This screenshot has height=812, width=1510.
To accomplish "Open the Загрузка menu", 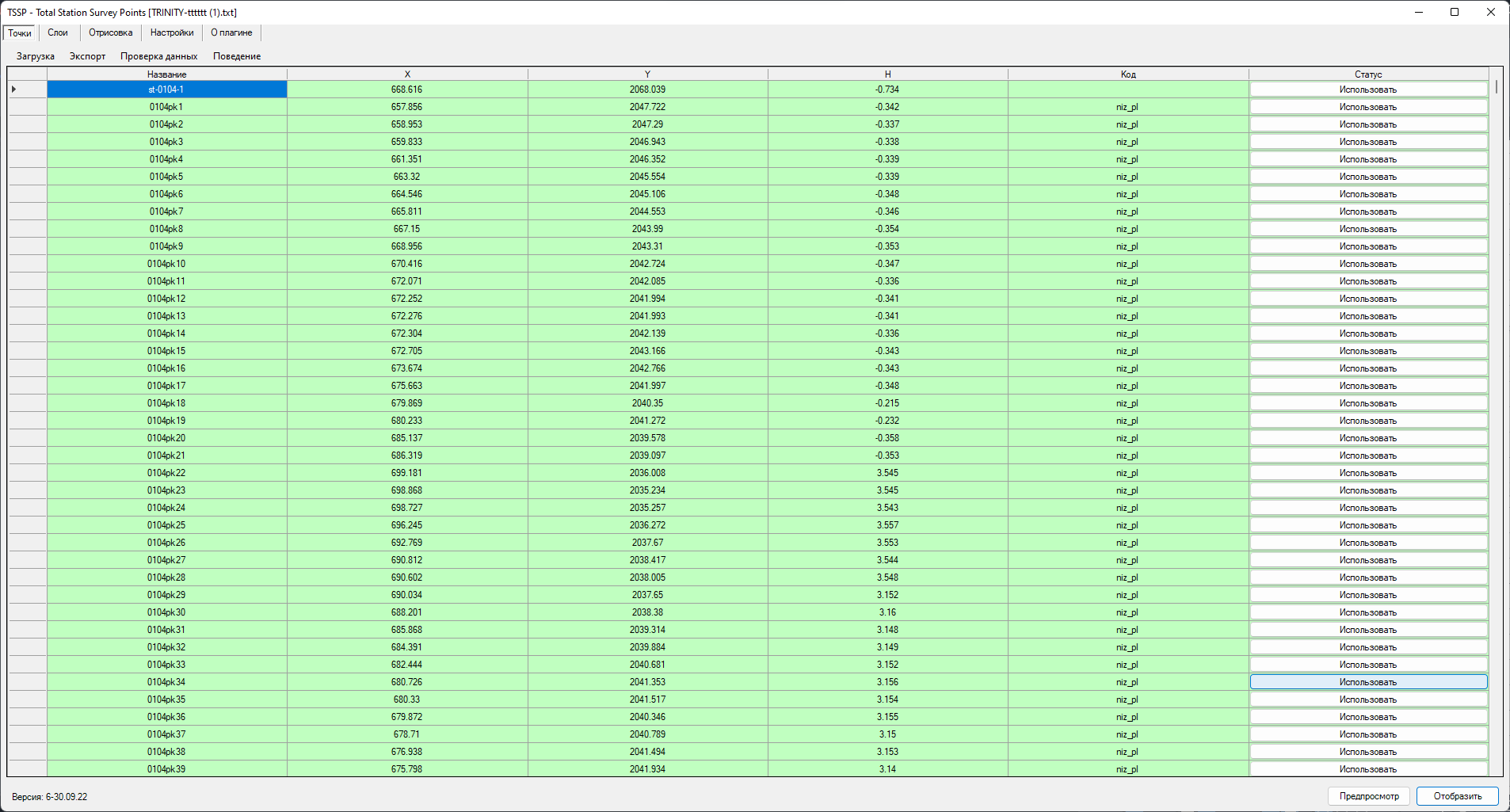I will click(36, 56).
